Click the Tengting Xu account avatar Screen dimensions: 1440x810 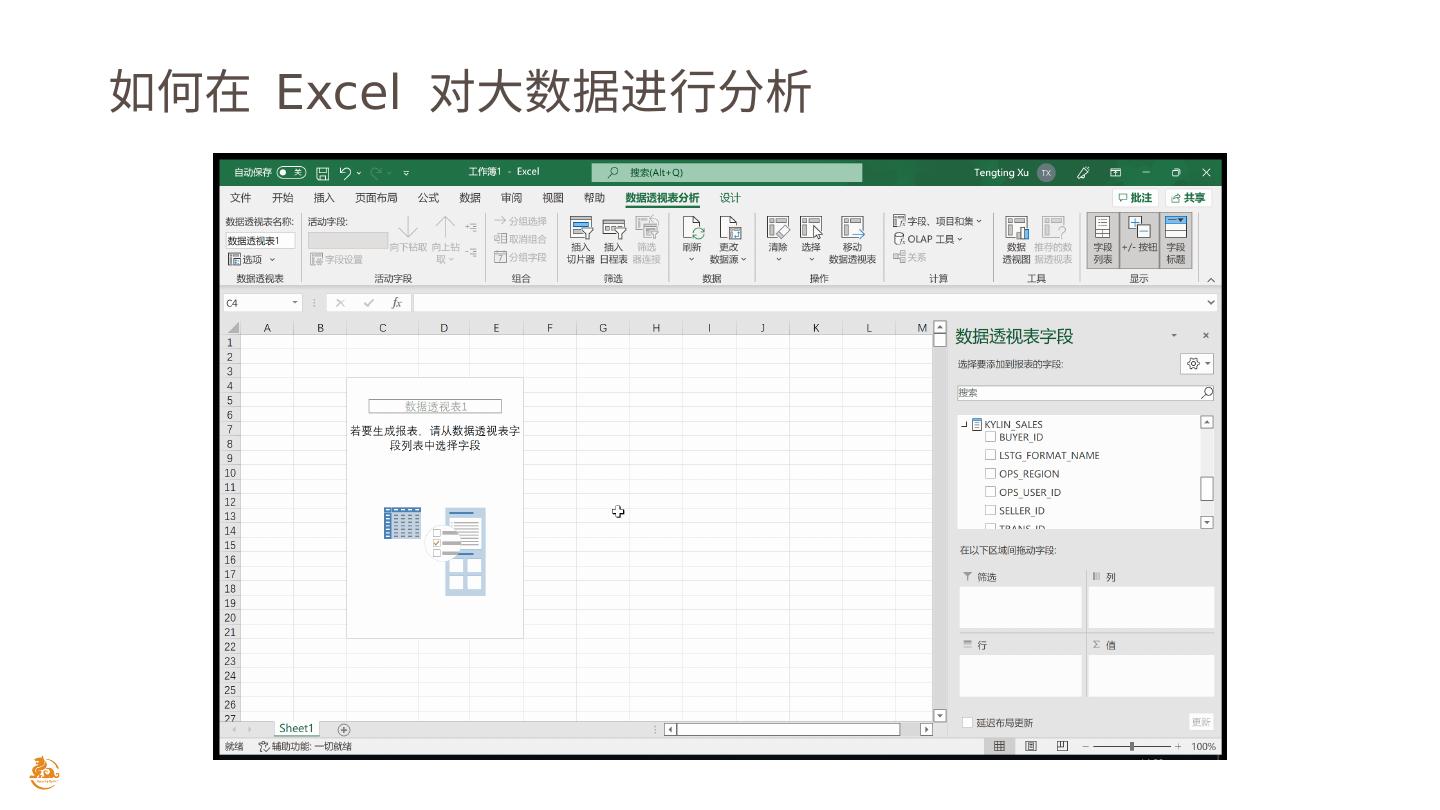(1046, 172)
